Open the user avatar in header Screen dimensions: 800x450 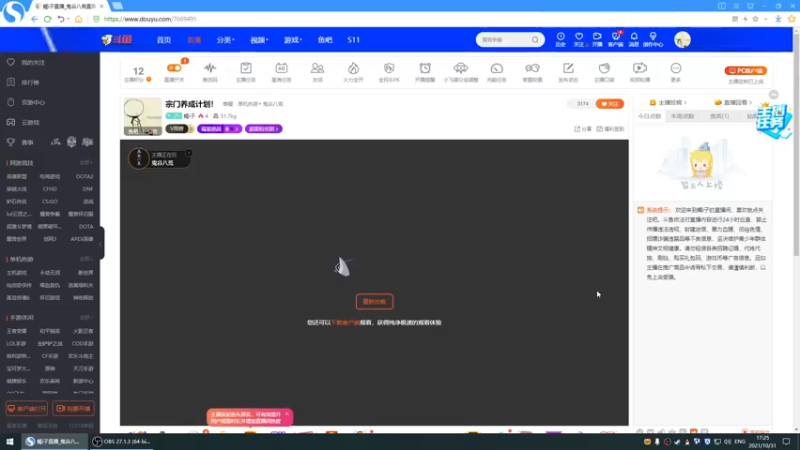(x=682, y=40)
